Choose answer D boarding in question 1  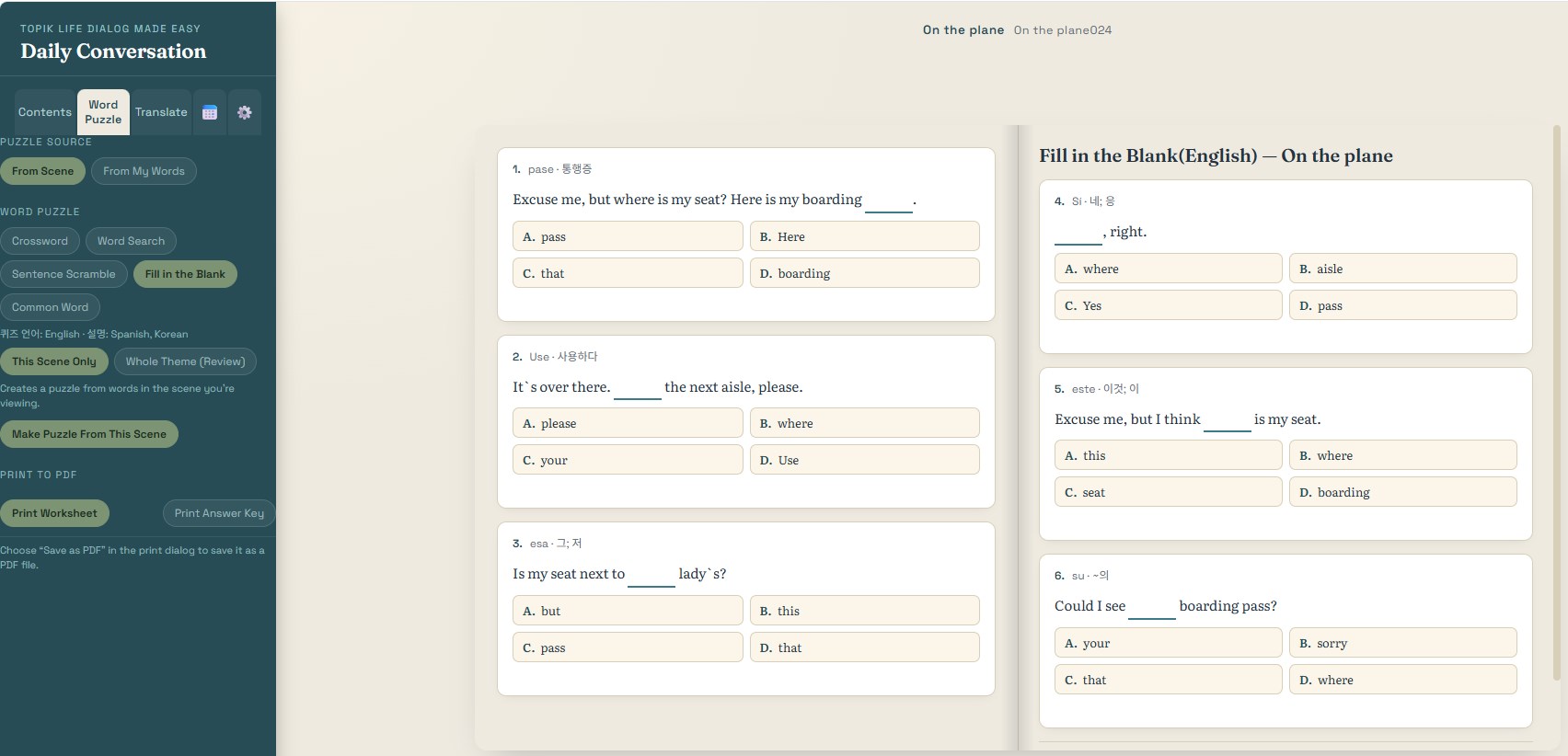(865, 273)
